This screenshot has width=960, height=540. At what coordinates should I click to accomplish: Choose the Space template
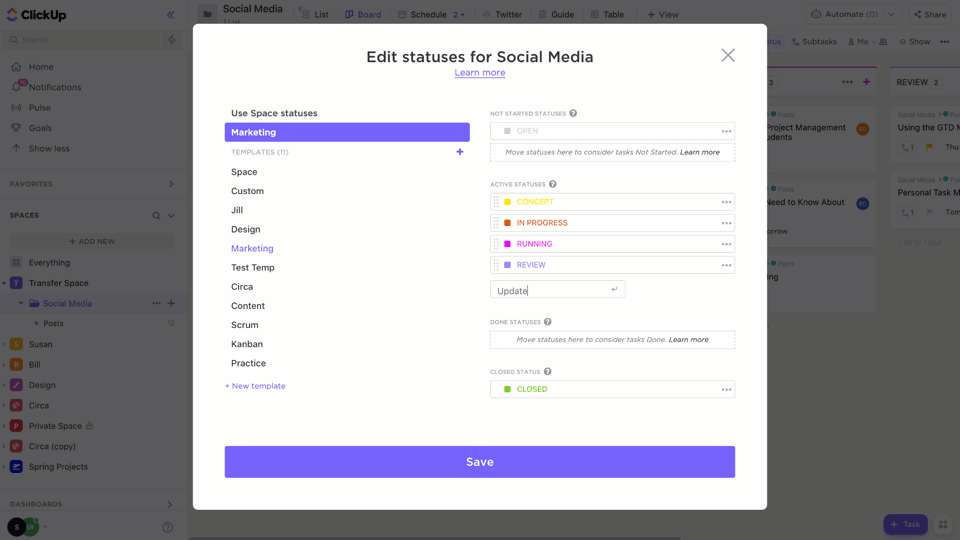[x=244, y=172]
